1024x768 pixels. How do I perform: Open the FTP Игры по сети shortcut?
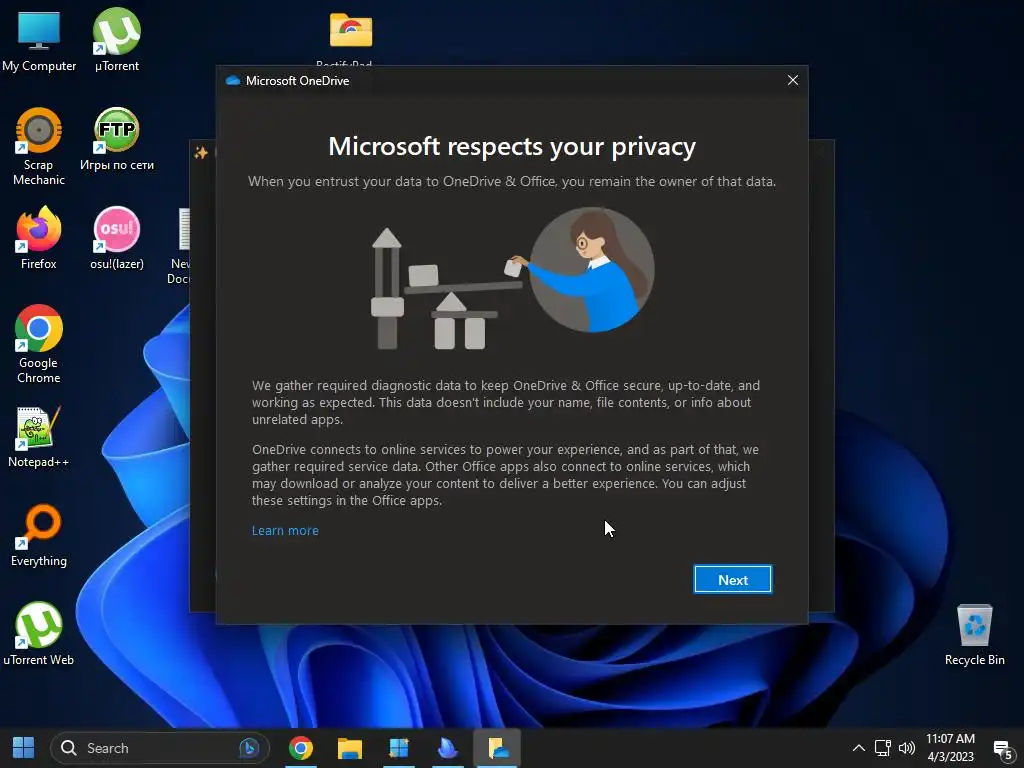point(117,139)
